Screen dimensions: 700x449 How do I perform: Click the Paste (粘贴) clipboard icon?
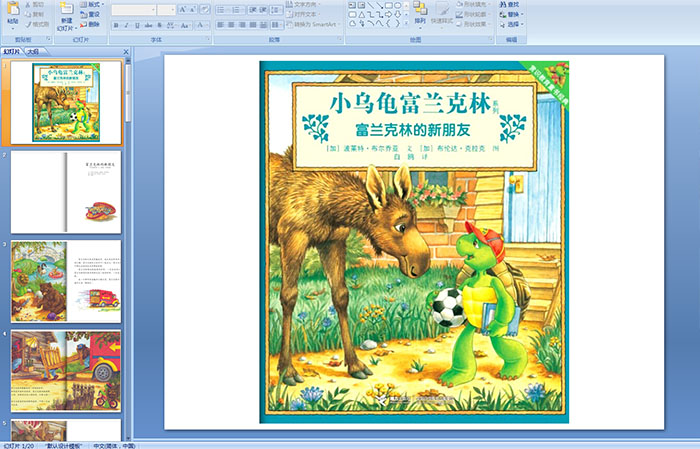click(x=13, y=8)
